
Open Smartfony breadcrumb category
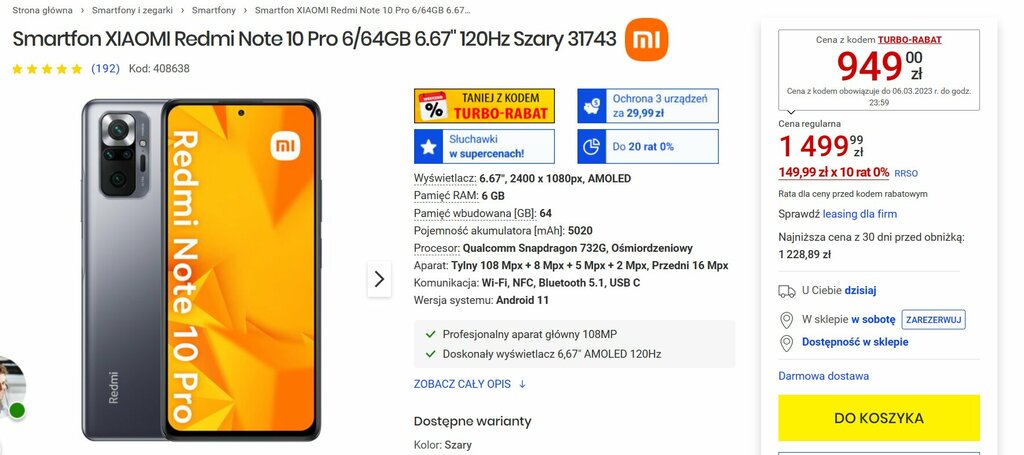coord(214,10)
